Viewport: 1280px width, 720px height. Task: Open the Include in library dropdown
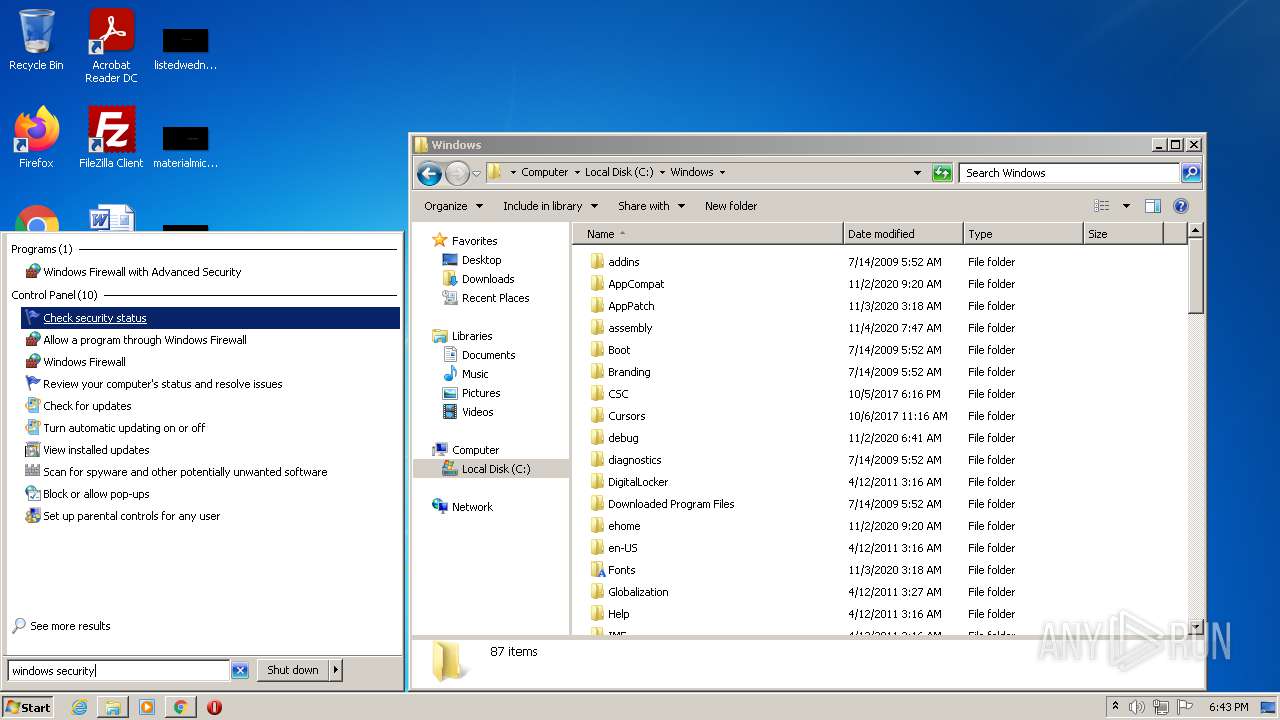550,206
